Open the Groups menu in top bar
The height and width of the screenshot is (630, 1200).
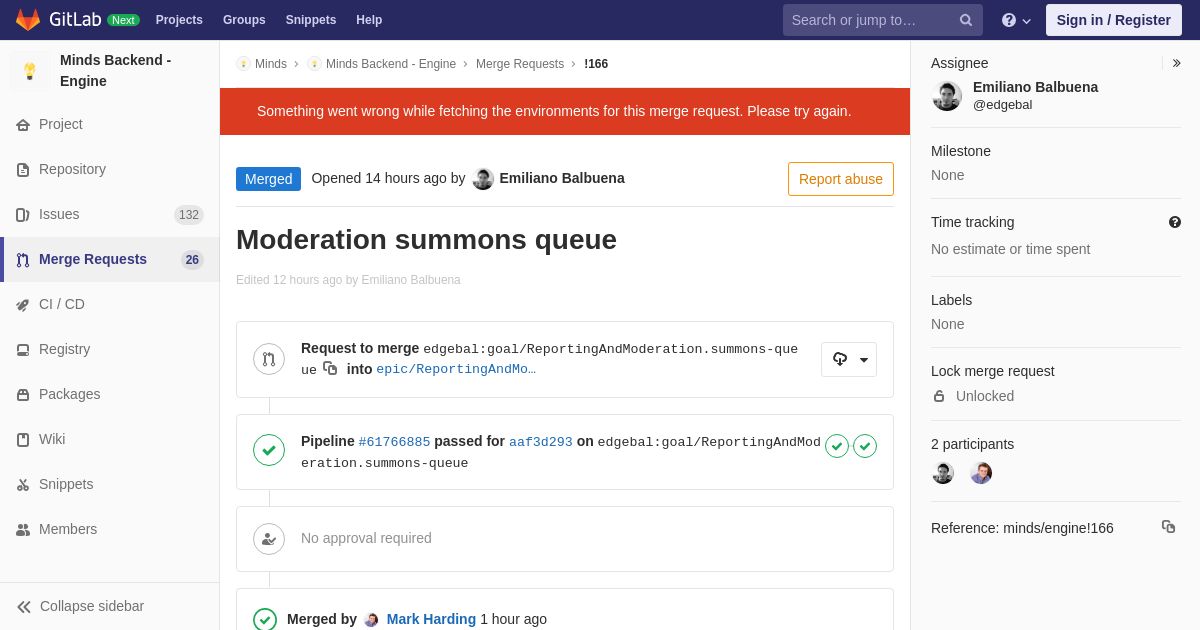pos(244,20)
